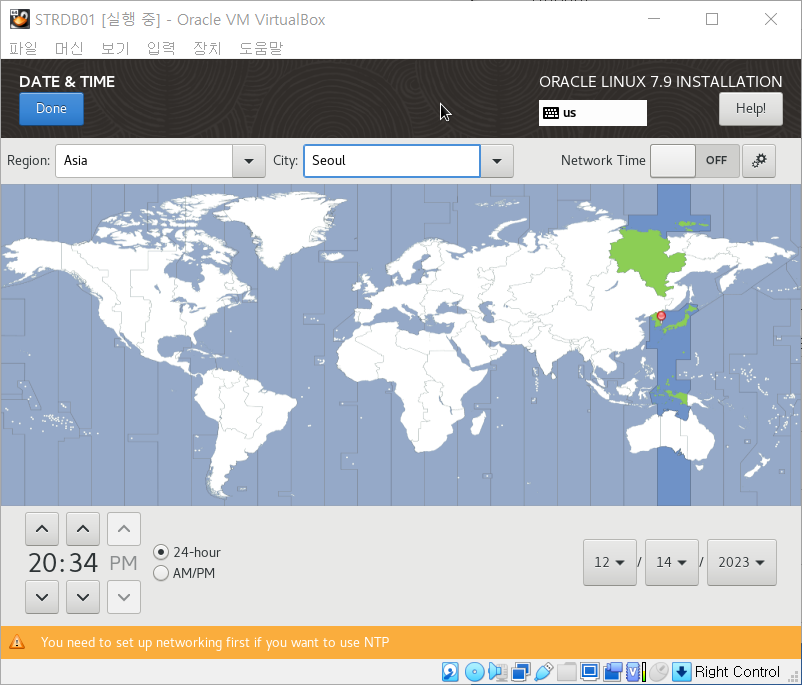Click the keyboard layout icon beside us
The height and width of the screenshot is (685, 802).
pyautogui.click(x=551, y=113)
